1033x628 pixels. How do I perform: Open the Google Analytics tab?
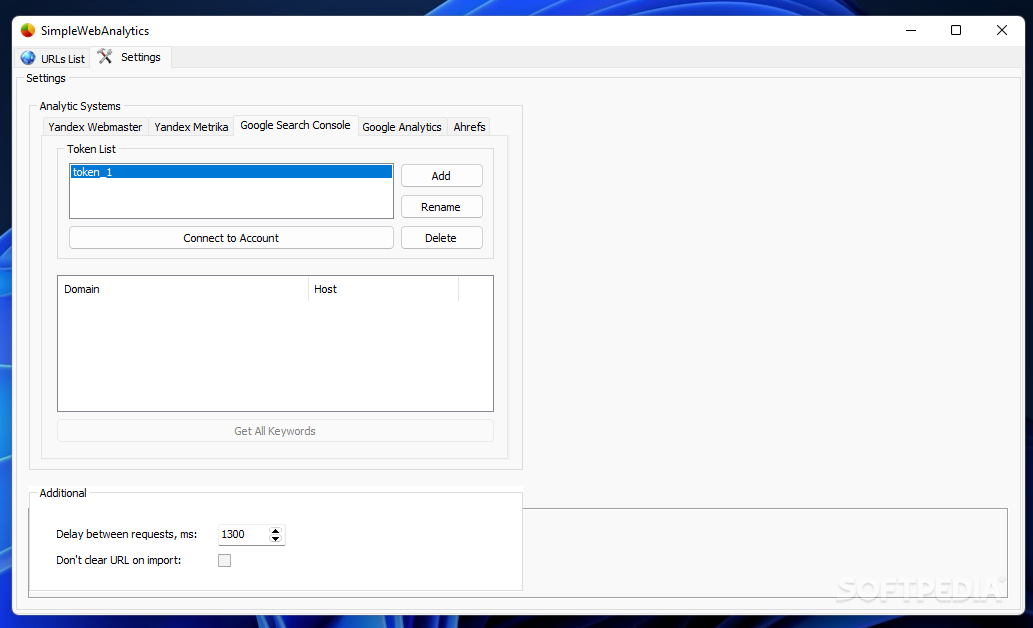[402, 127]
